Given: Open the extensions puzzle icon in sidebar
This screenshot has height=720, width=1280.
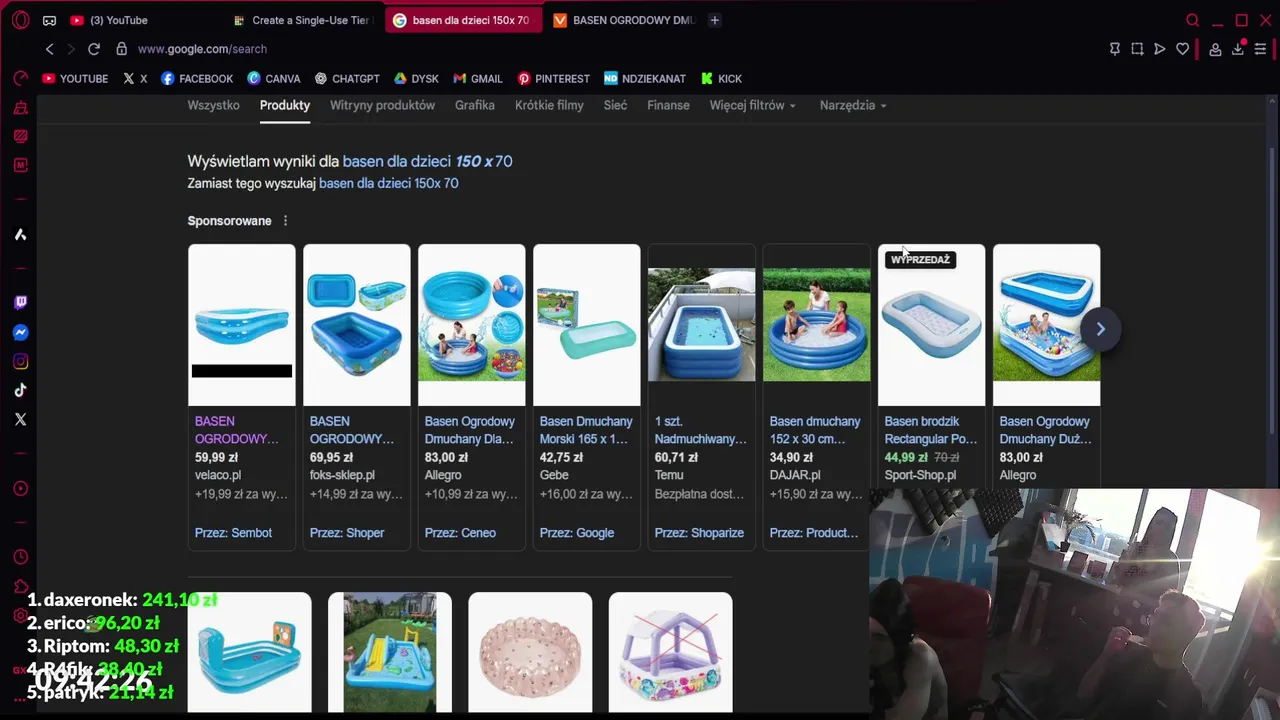Looking at the screenshot, I should click(20, 587).
